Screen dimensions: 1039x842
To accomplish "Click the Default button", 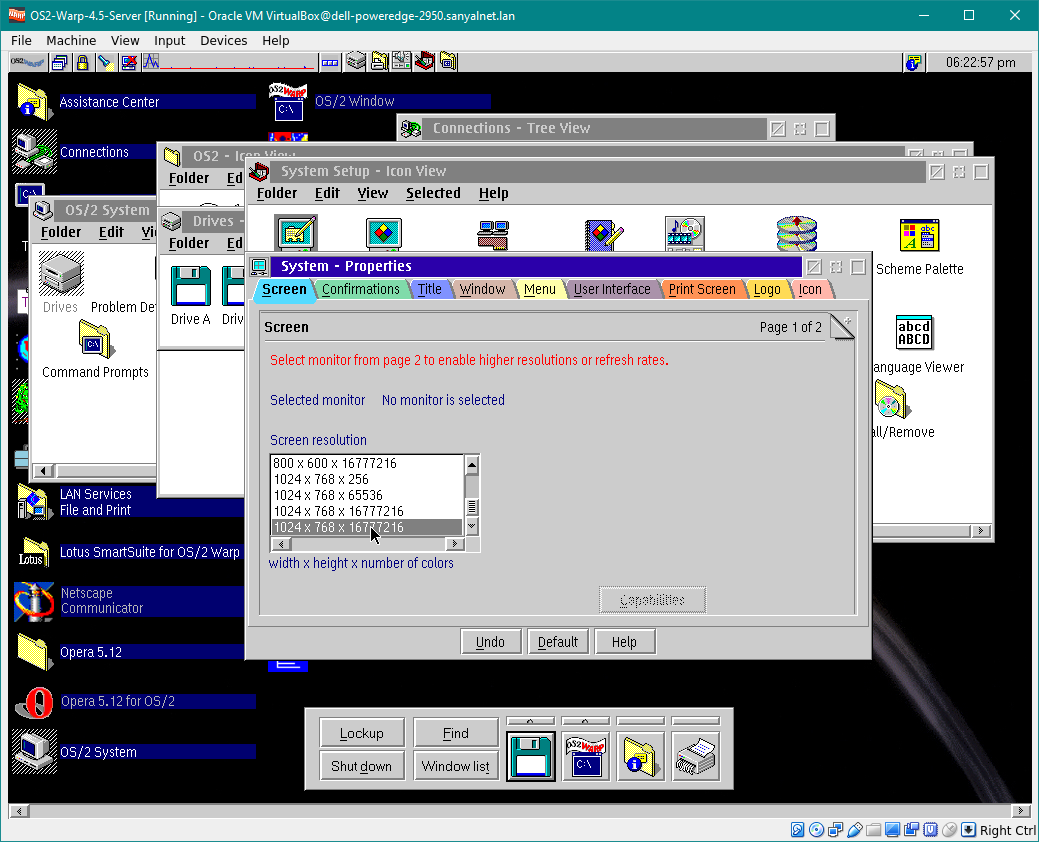I will coord(558,642).
